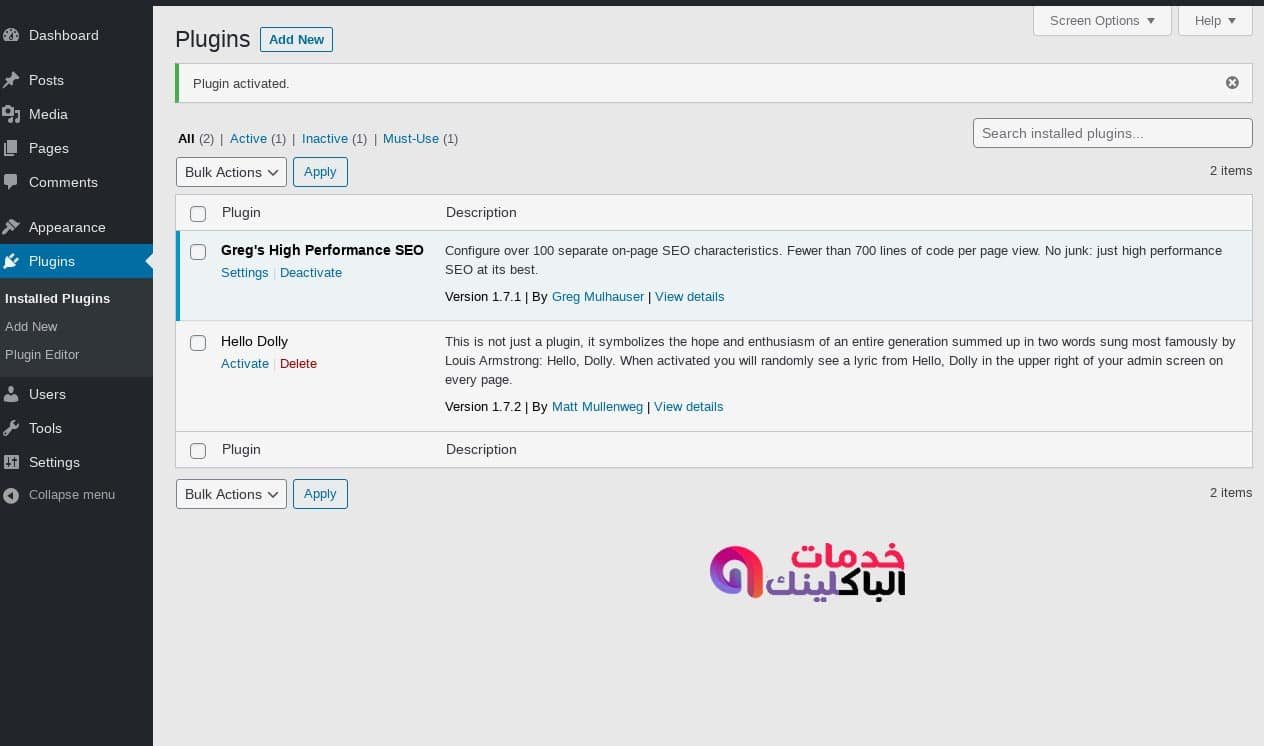Screen dimensions: 1264x746
Task: Click the search installed plugins field
Action: (x=1112, y=133)
